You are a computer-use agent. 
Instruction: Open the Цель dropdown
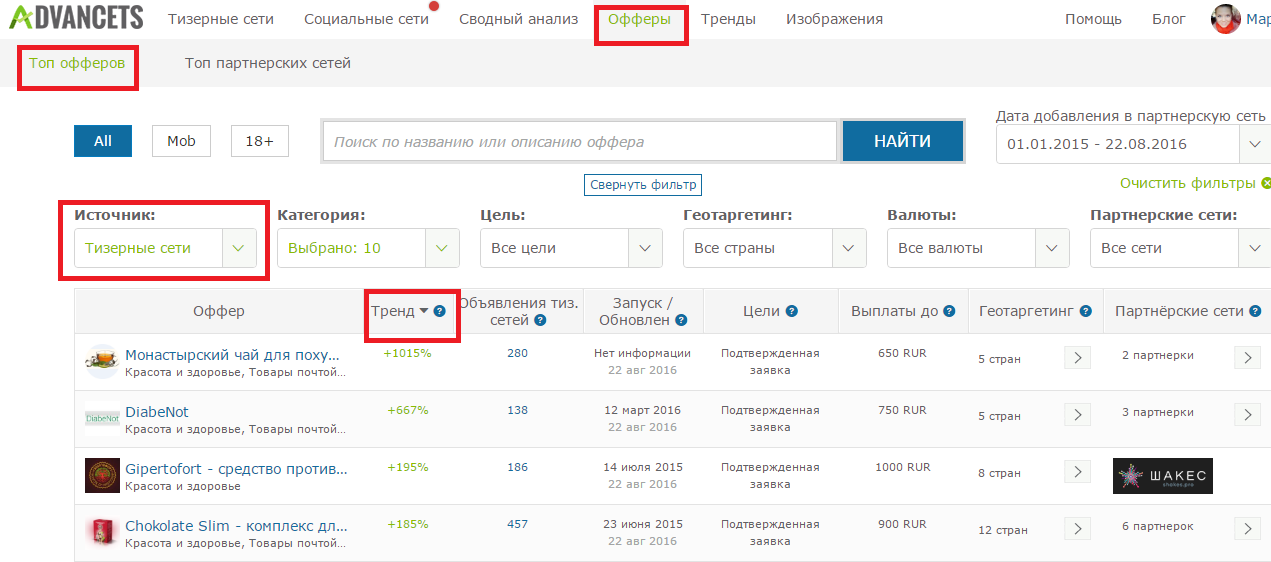tap(571, 248)
